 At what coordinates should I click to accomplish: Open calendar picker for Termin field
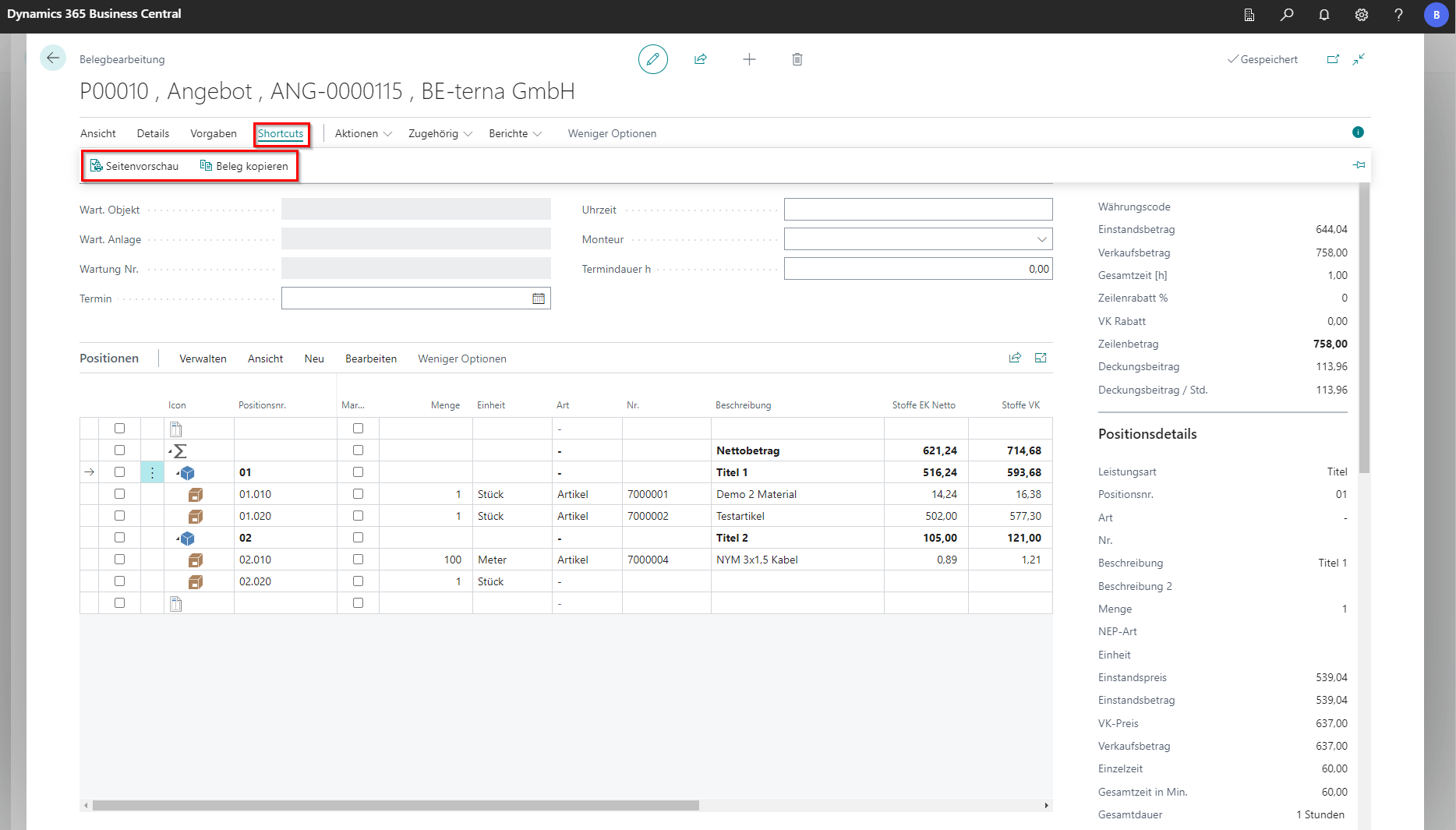[x=538, y=298]
